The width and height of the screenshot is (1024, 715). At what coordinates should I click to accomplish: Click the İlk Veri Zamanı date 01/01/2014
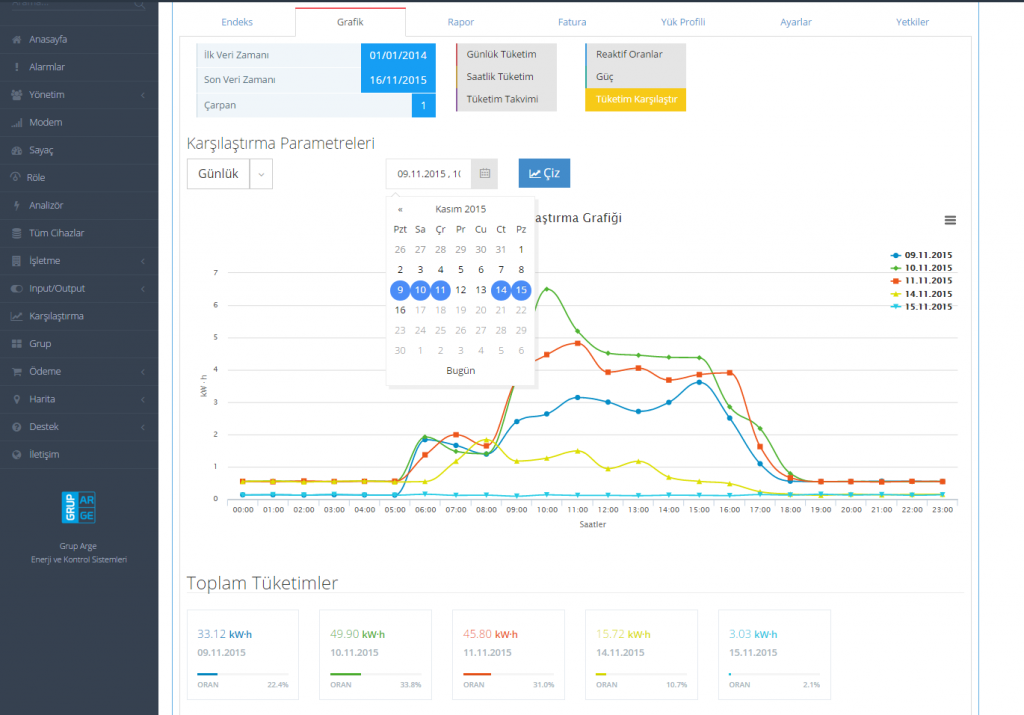pos(398,56)
